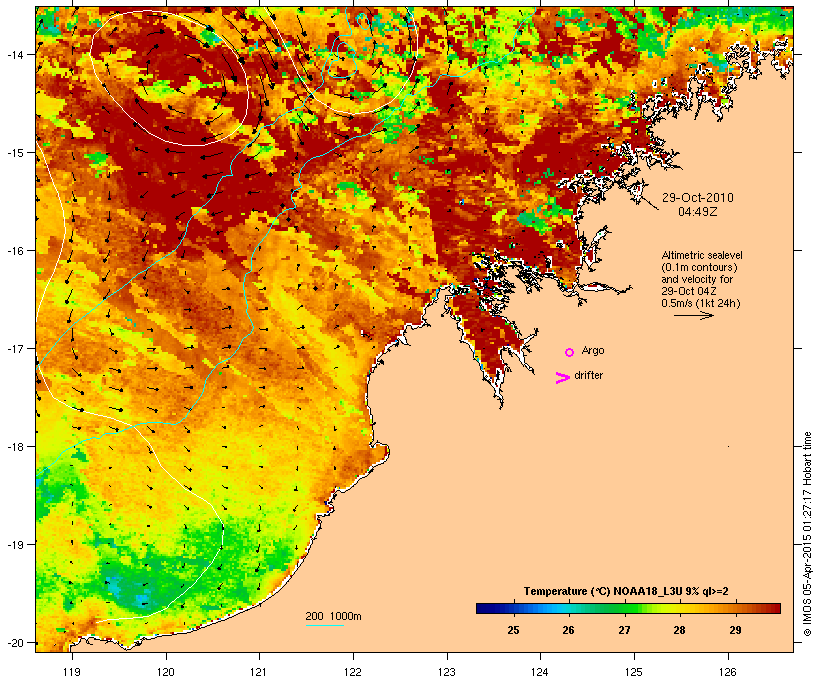The image size is (820, 680).
Task: Click the longitude axis label 125
Action: point(634,672)
